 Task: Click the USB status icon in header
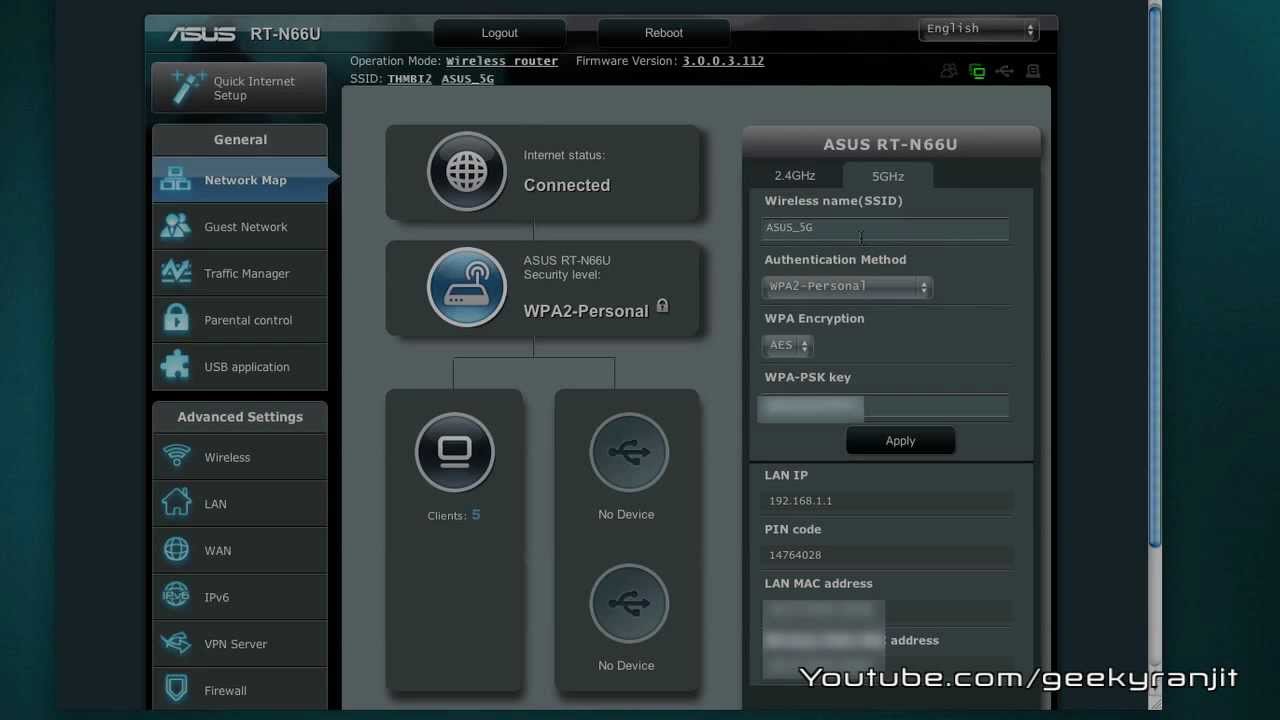[x=1005, y=71]
